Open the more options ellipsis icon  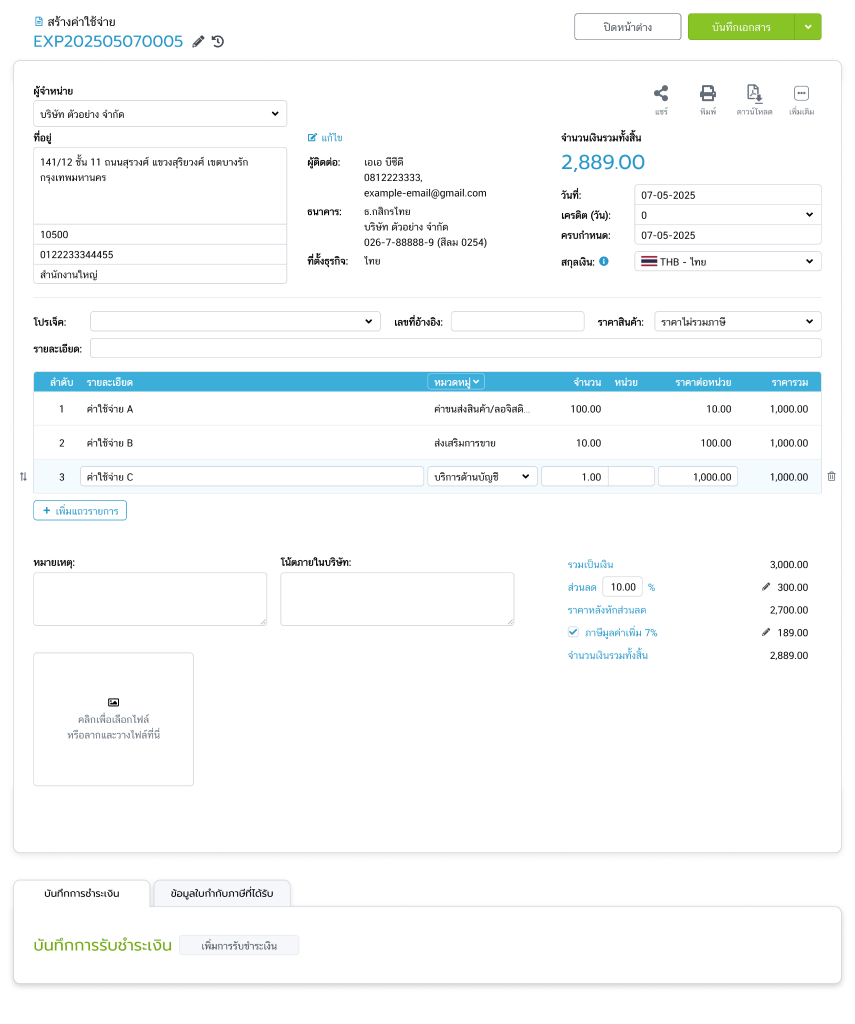801,93
